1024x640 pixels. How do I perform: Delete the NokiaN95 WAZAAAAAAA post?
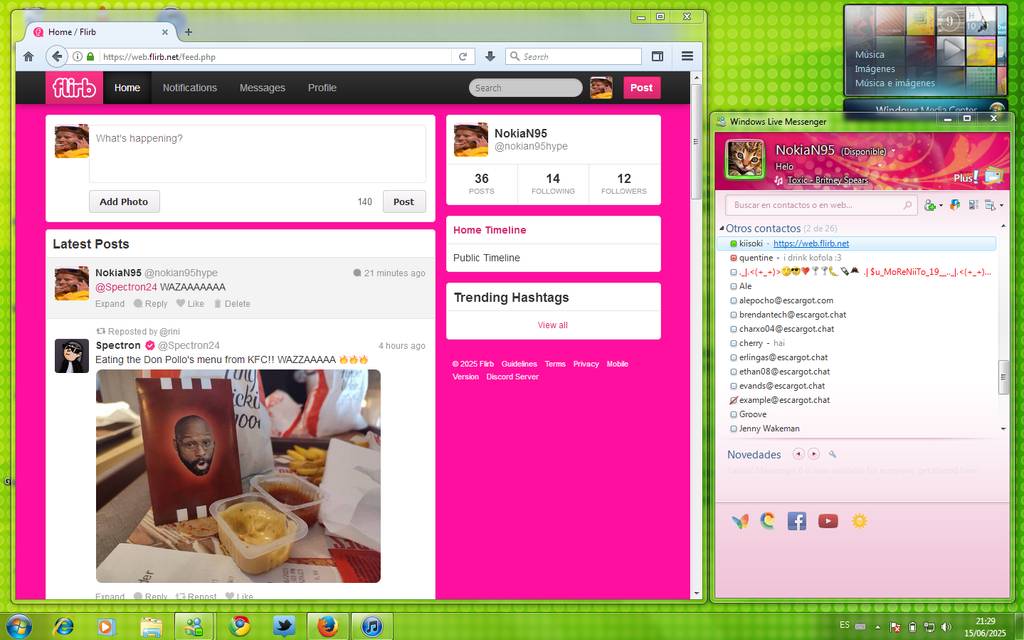tap(232, 304)
